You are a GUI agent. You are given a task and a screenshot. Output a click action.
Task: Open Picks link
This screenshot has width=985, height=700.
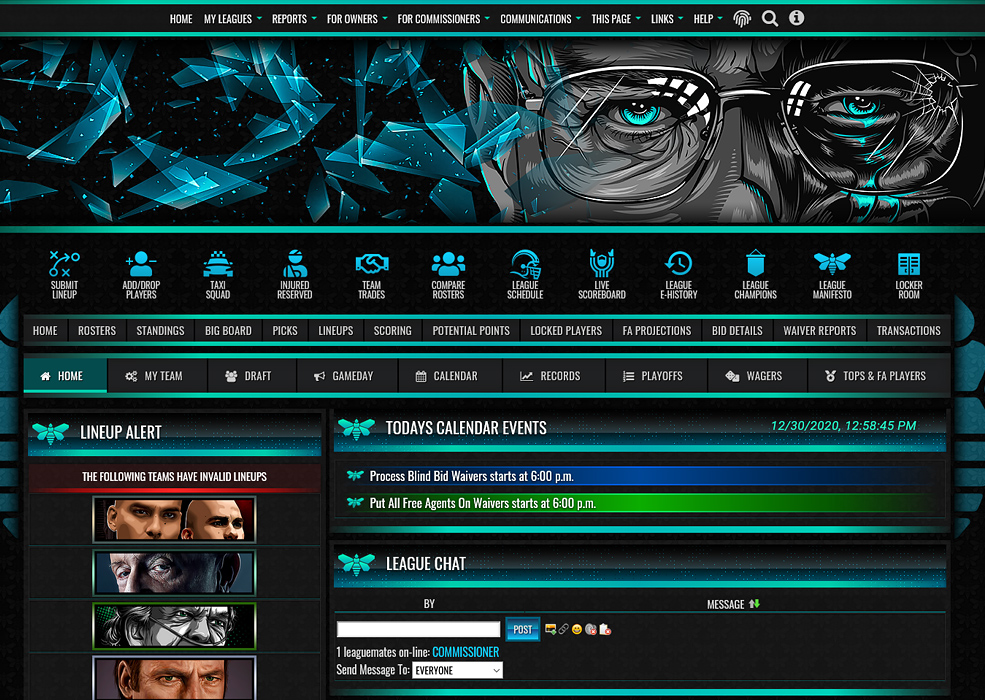[x=285, y=331]
